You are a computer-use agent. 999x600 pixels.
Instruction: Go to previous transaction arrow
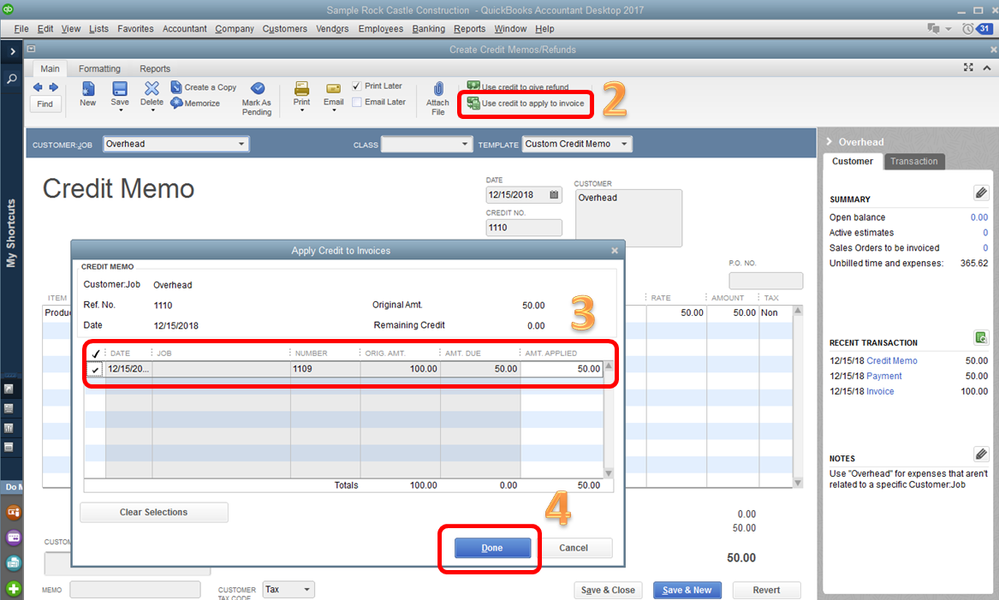(x=38, y=87)
